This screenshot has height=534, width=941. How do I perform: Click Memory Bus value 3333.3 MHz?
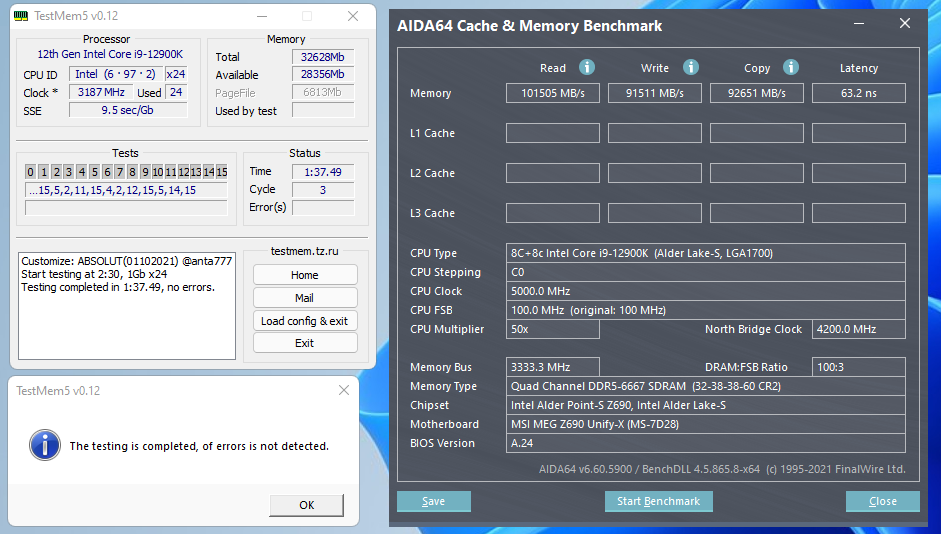pos(553,367)
